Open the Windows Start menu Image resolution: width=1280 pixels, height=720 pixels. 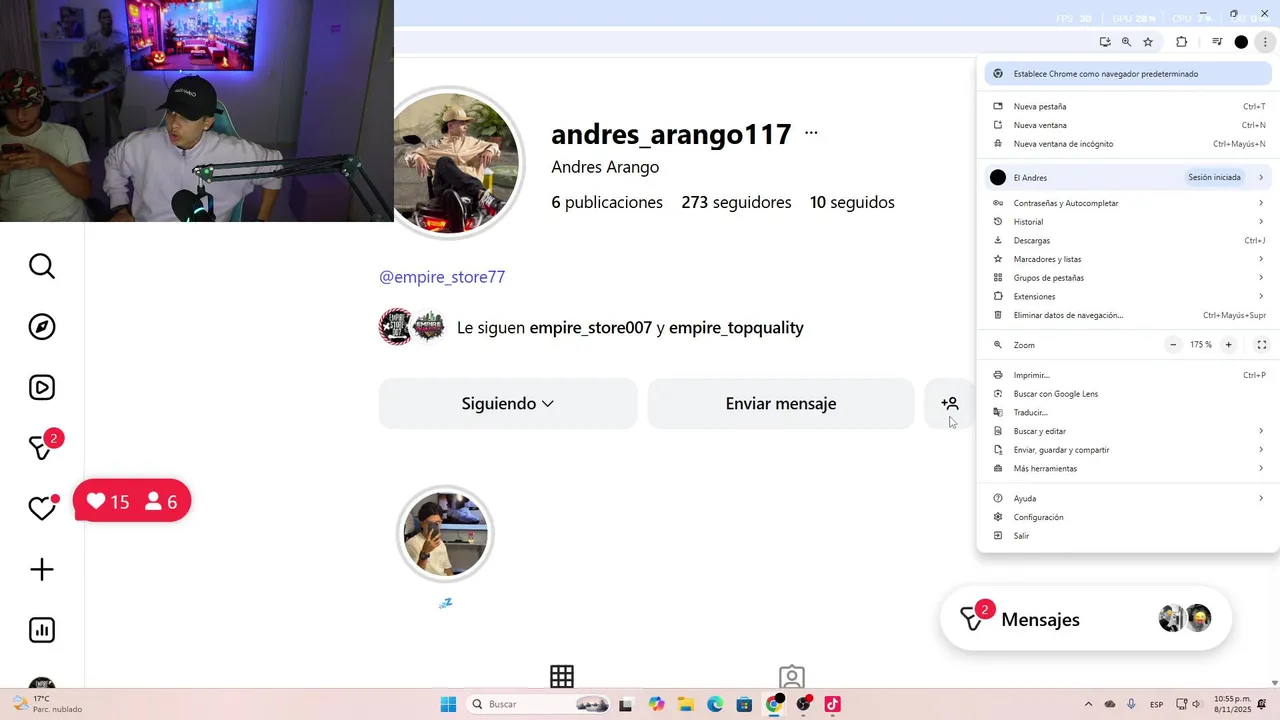(448, 704)
